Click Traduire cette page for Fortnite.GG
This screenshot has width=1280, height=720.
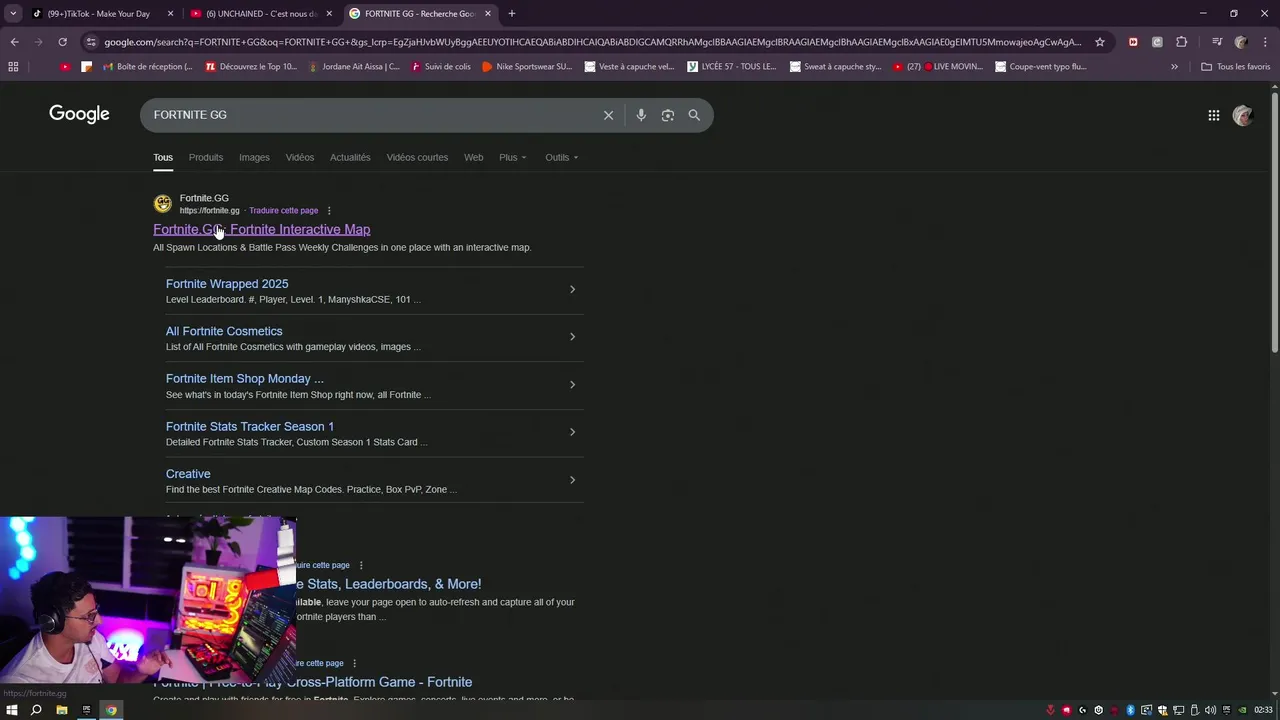click(x=283, y=211)
